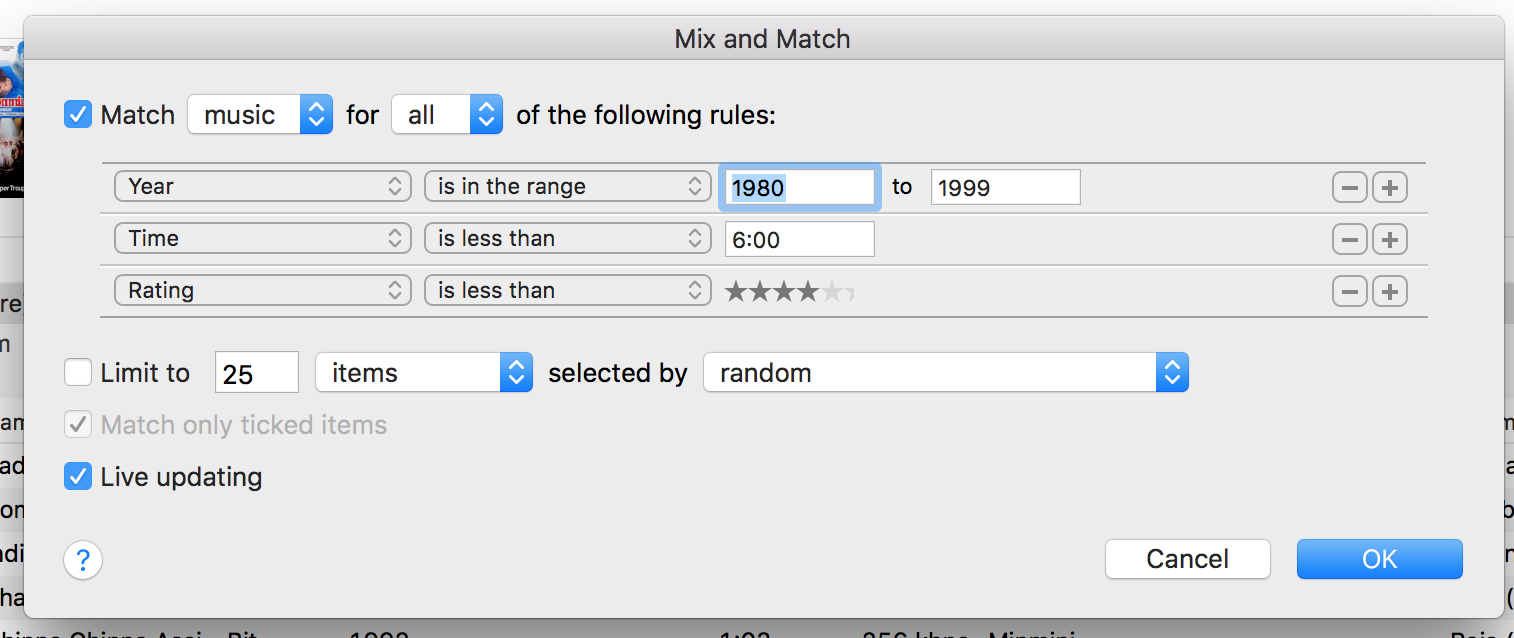This screenshot has height=638, width=1514.
Task: Open the Year field selector
Action: pos(262,187)
